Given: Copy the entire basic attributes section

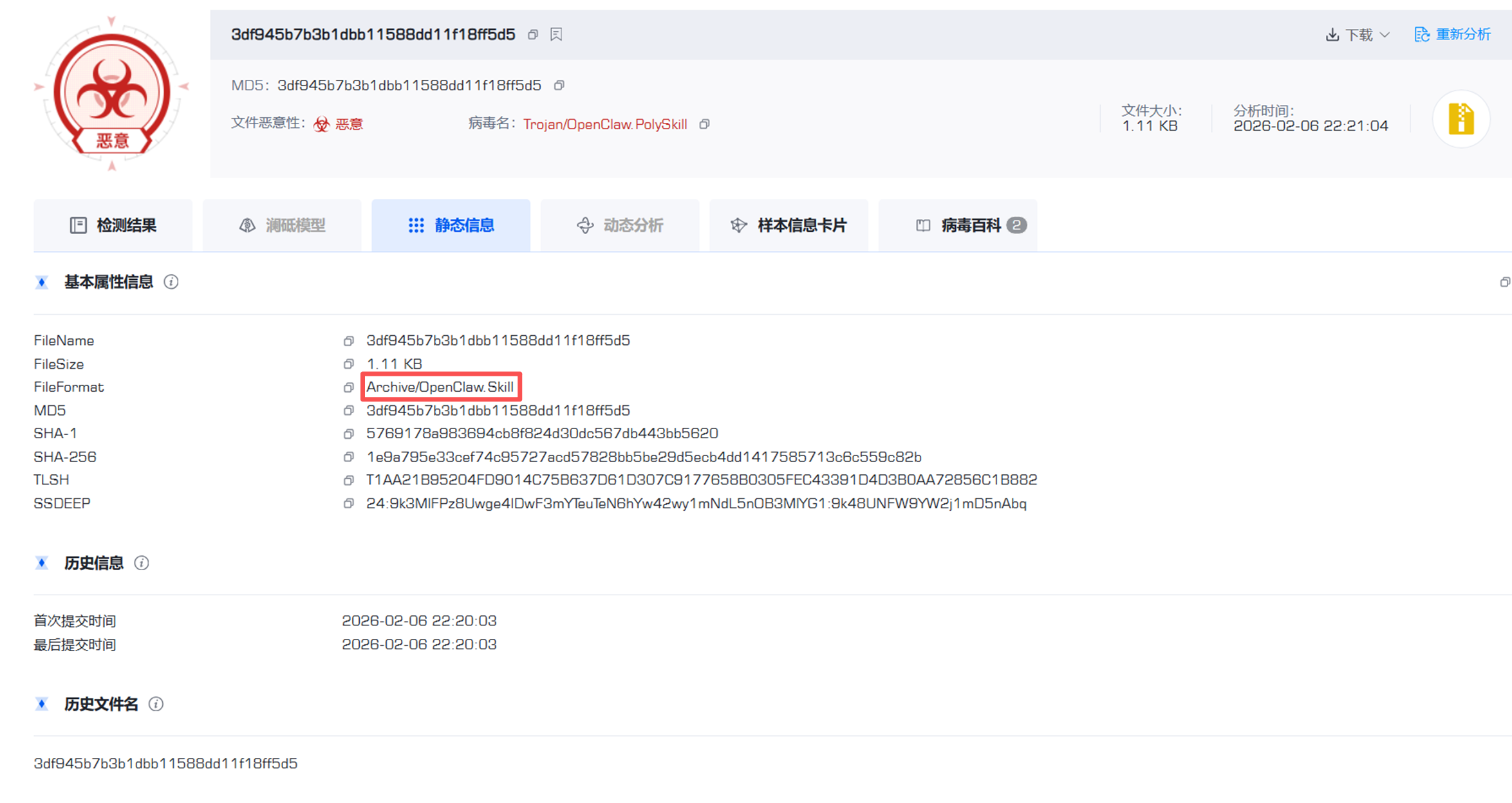Looking at the screenshot, I should tap(1504, 282).
